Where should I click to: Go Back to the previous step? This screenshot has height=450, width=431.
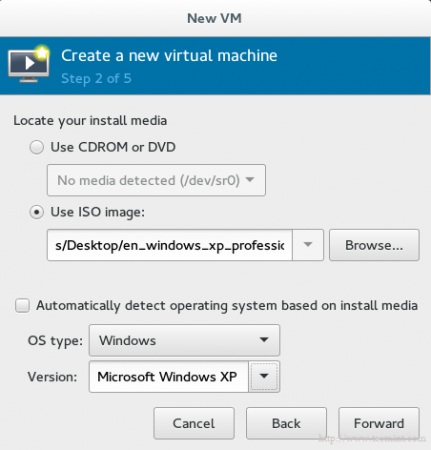(x=286, y=423)
